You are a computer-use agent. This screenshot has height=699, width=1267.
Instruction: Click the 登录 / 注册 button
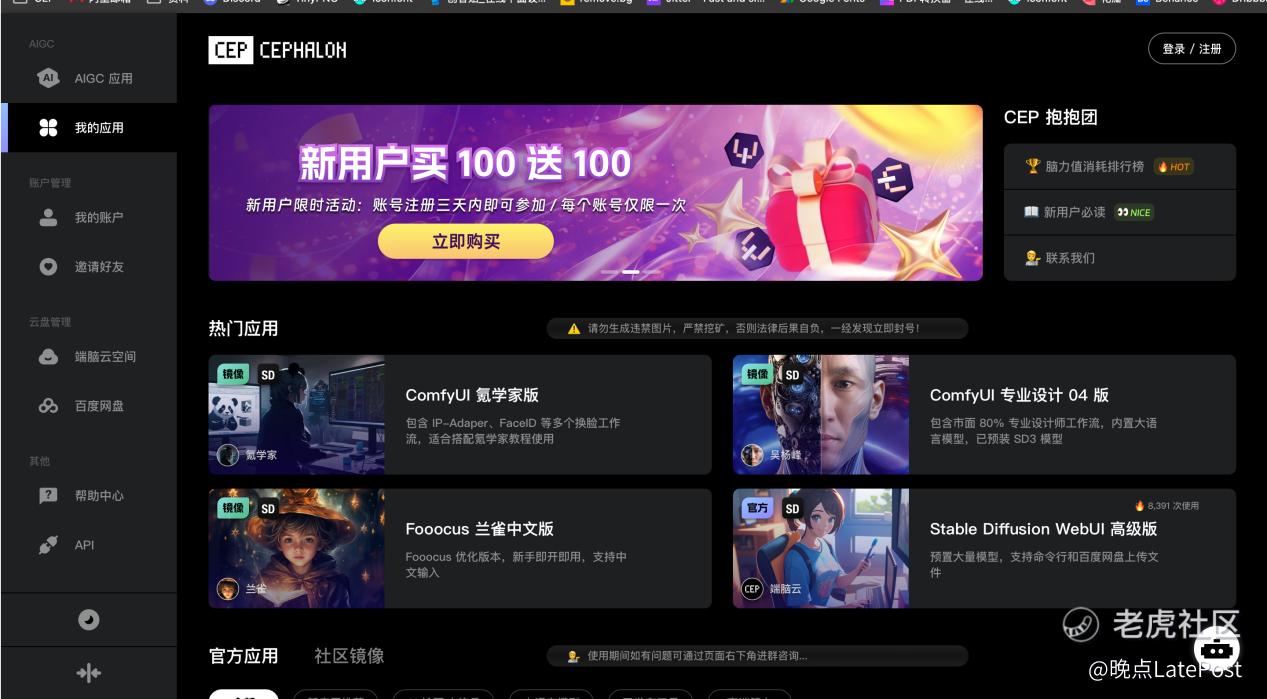pyautogui.click(x=1192, y=49)
